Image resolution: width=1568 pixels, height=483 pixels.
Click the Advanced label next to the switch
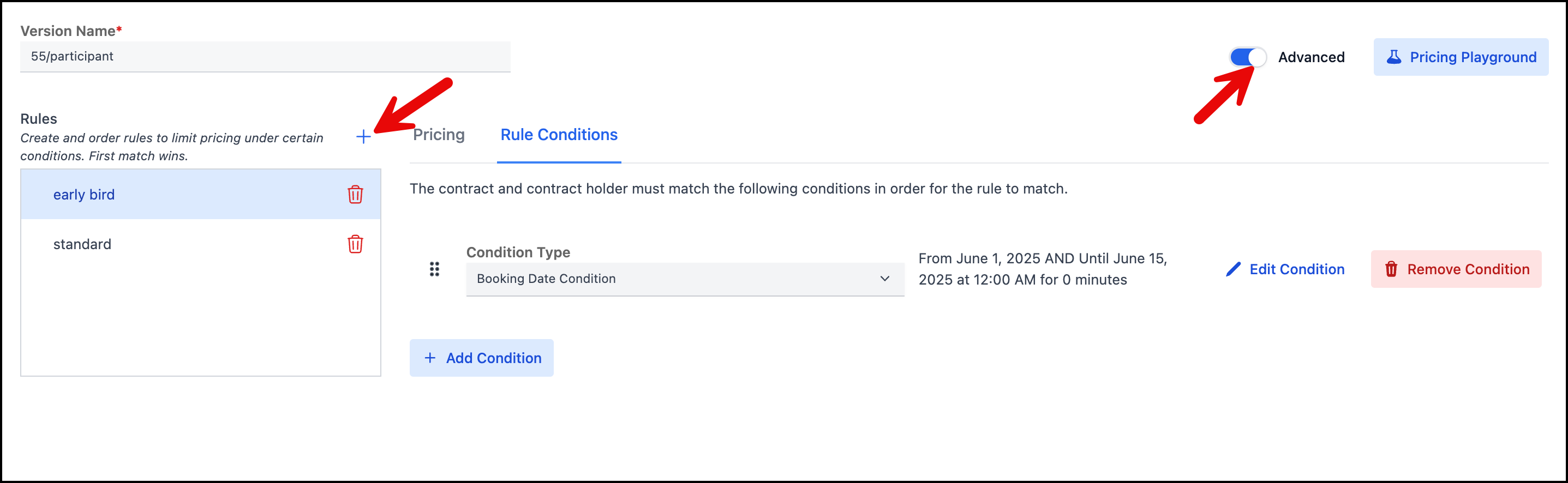click(x=1311, y=57)
